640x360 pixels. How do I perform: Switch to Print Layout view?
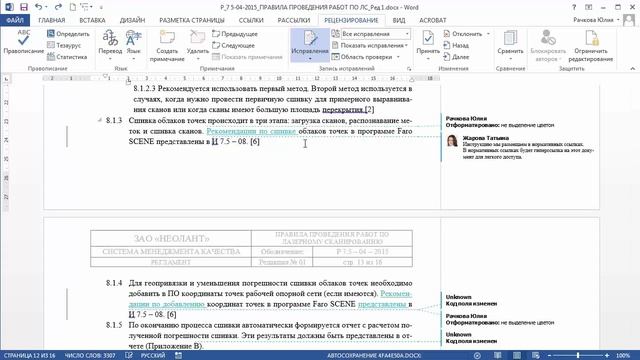517,356
